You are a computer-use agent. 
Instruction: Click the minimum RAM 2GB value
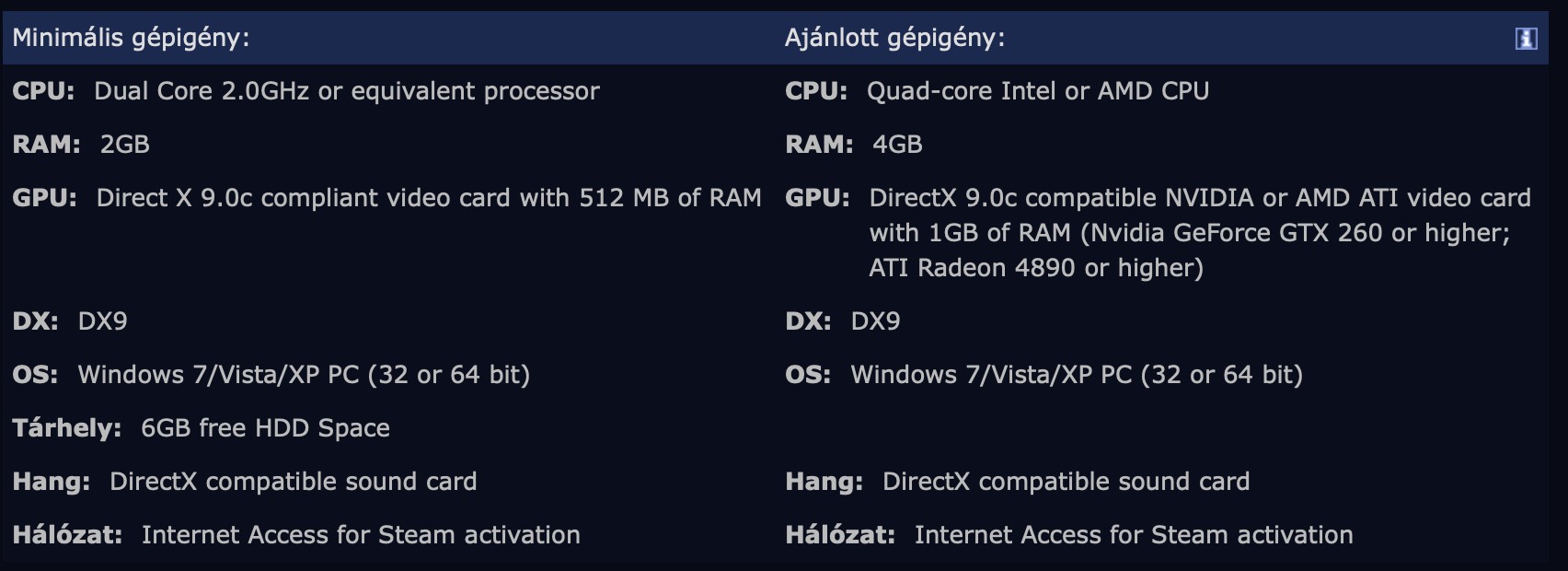124,145
